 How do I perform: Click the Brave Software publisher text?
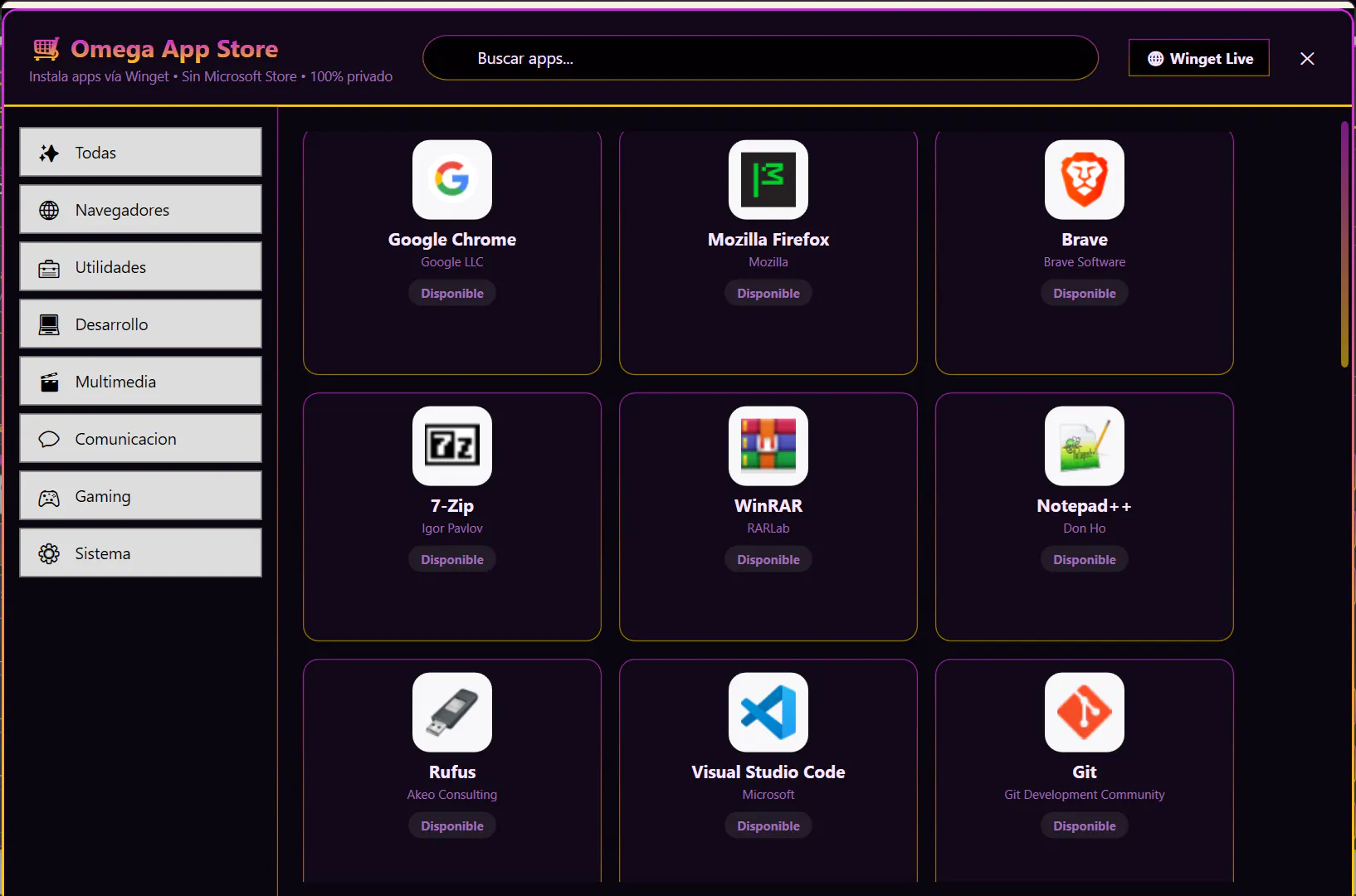click(1085, 262)
